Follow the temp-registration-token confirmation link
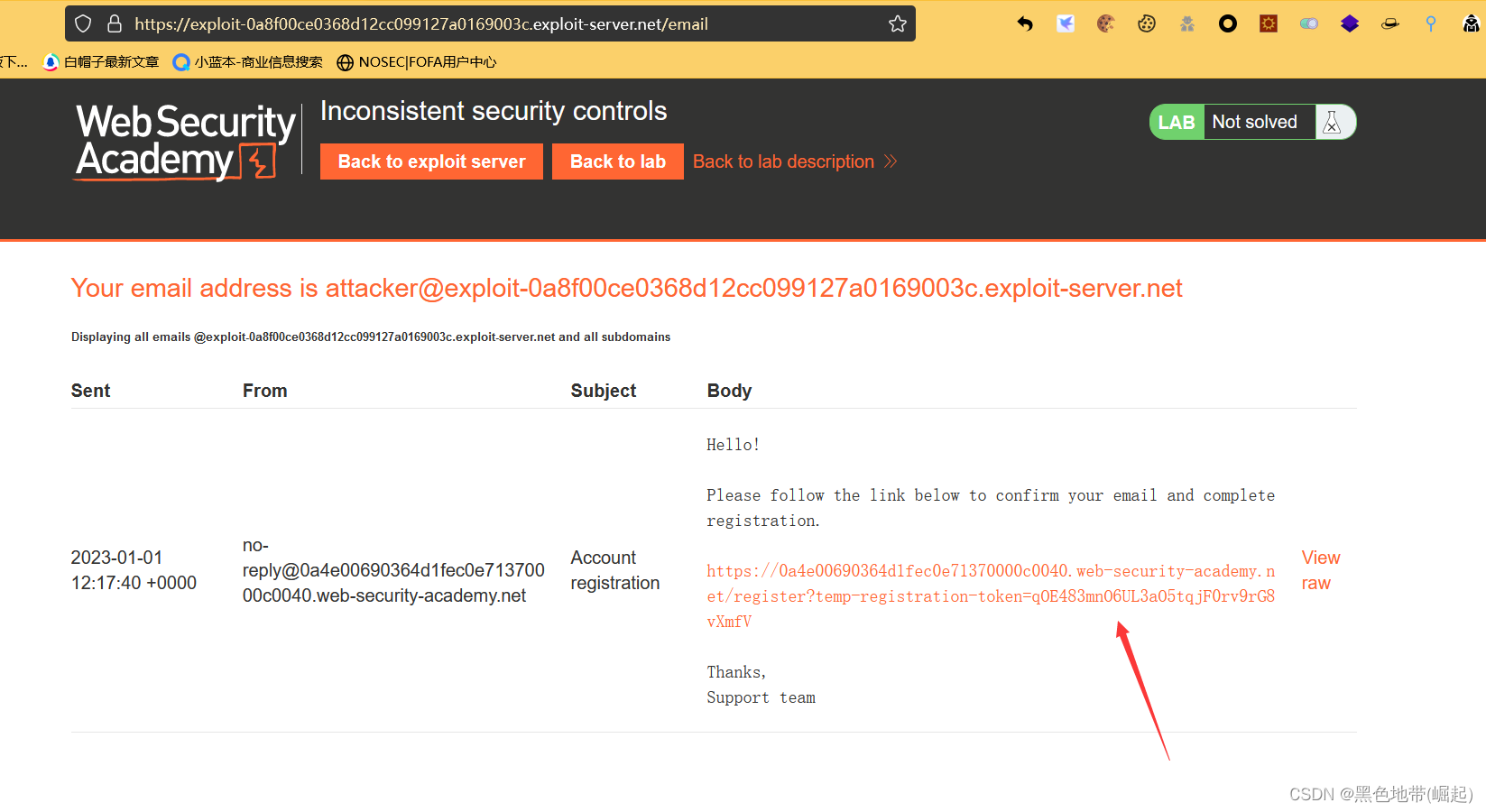This screenshot has height=812, width=1486. click(991, 595)
